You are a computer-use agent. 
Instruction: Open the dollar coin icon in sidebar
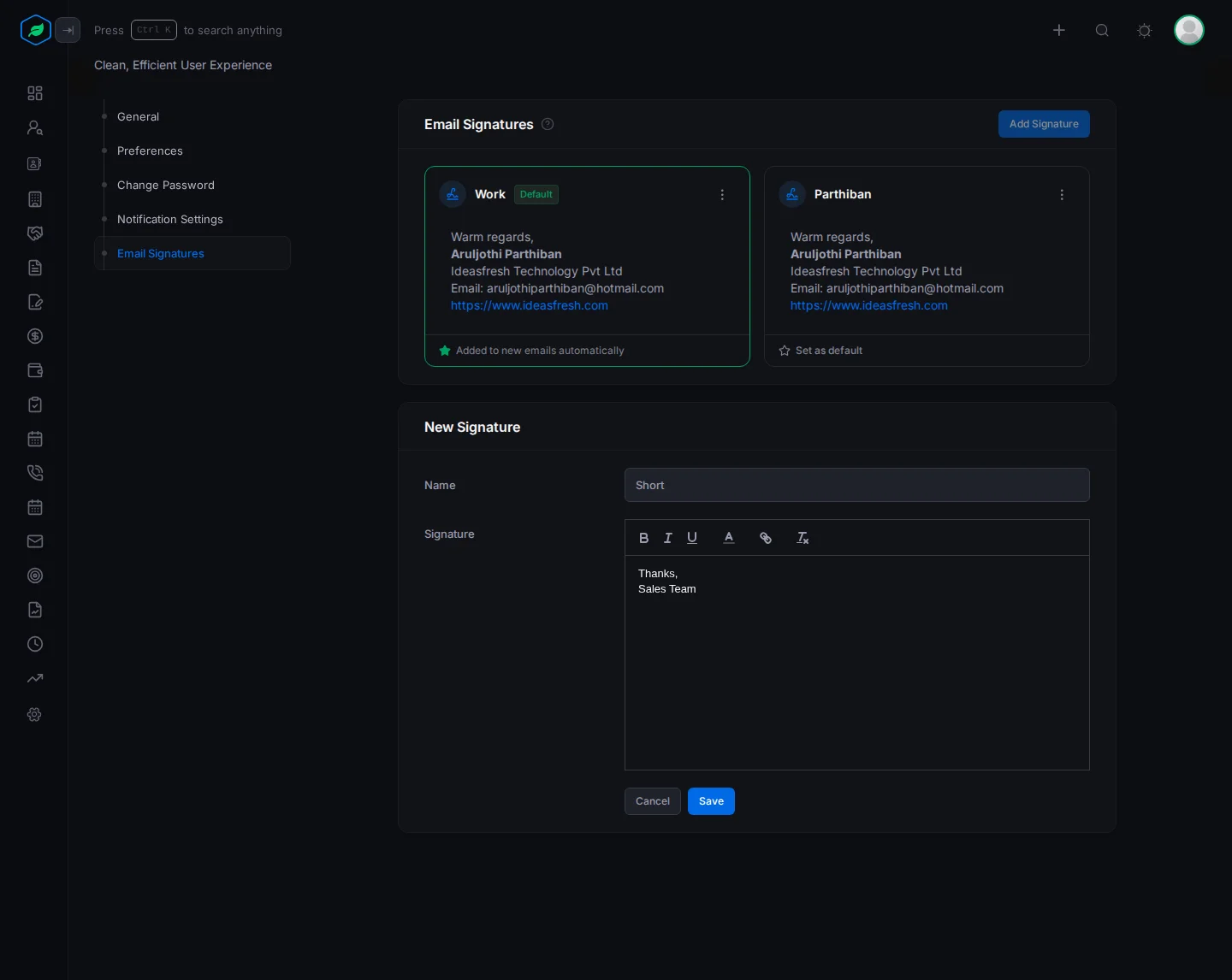click(x=35, y=336)
